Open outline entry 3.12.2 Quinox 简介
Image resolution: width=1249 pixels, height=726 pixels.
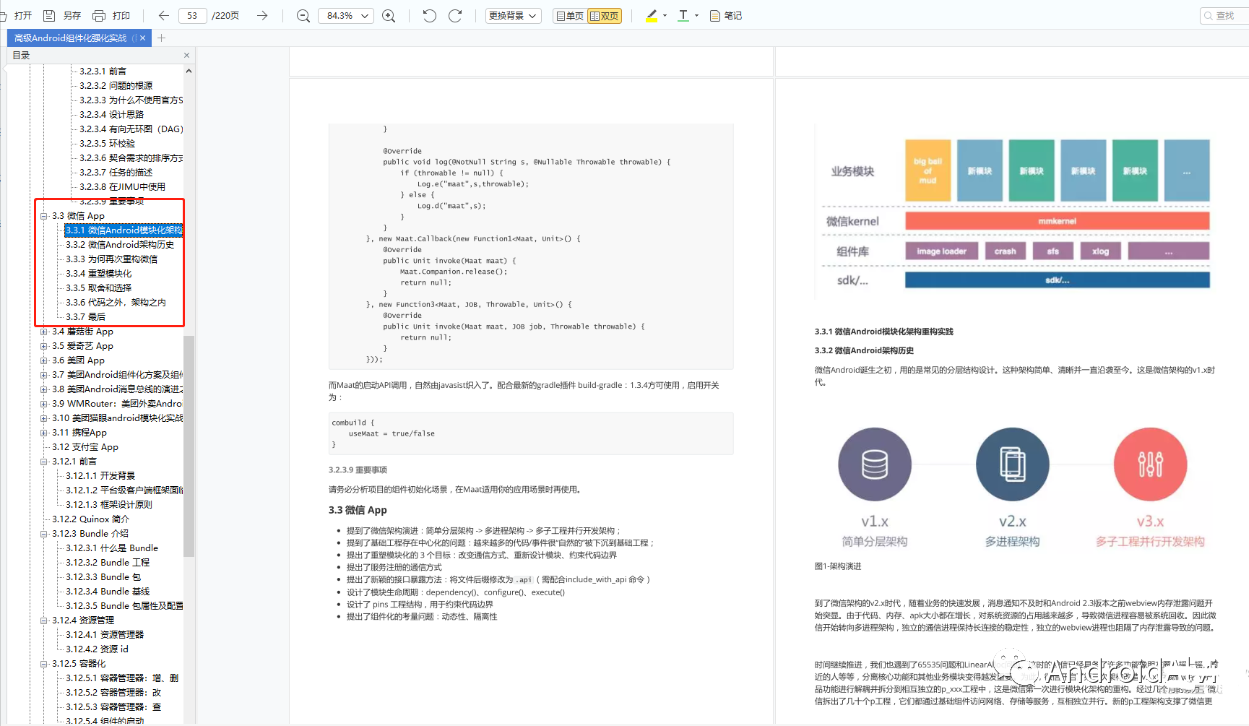coord(90,519)
